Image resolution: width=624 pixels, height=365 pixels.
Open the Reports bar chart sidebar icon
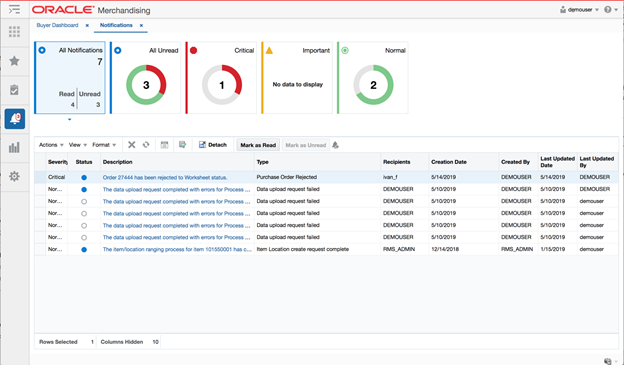click(14, 148)
